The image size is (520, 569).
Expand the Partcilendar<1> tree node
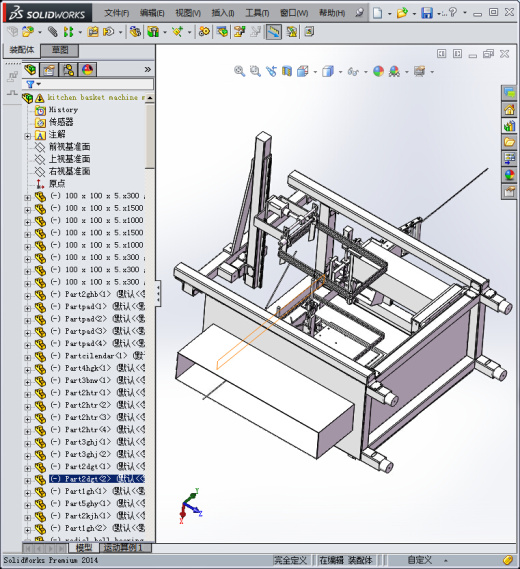tap(28, 357)
